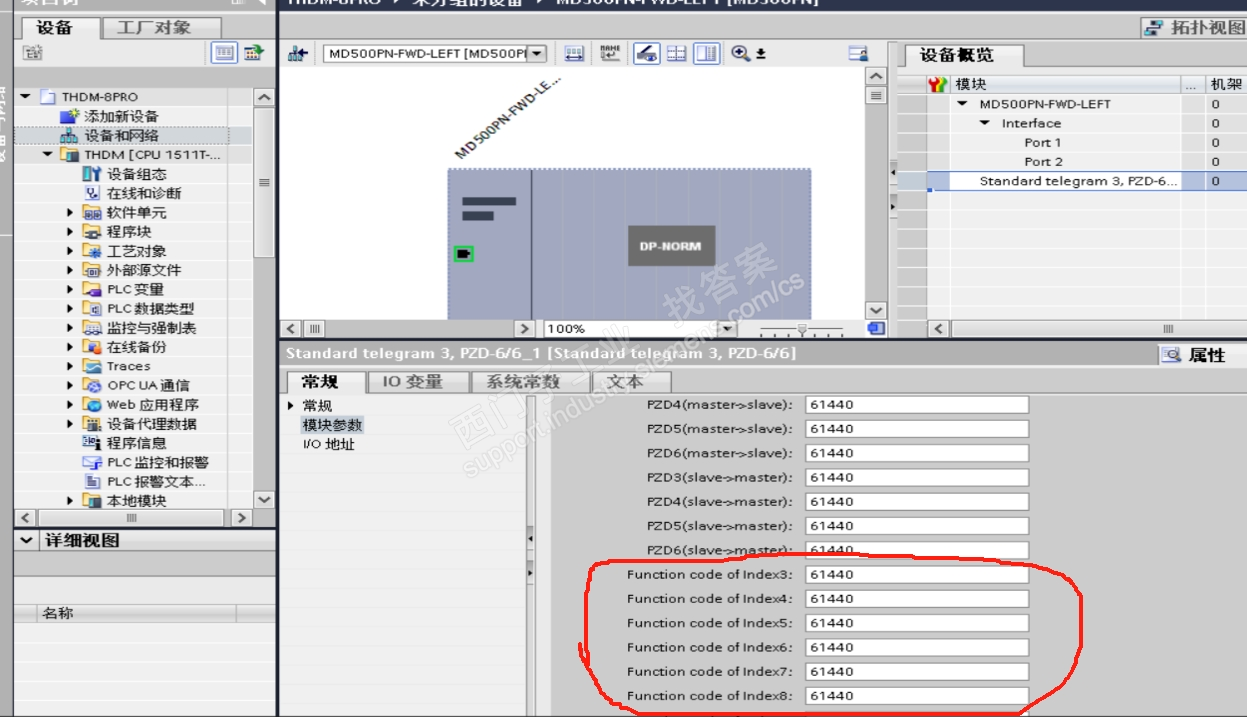This screenshot has width=1247, height=717.
Task: Open the device selector dropdown MD500PN-FWD-LEFT
Action: tap(538, 54)
